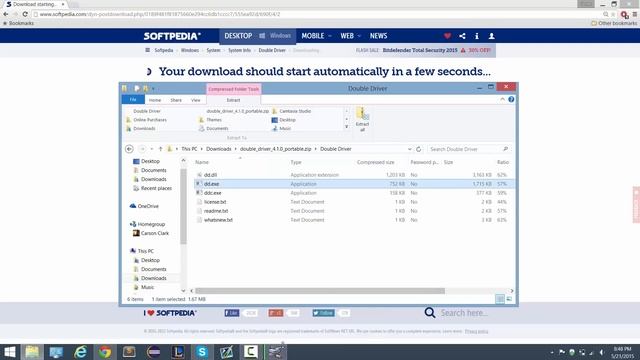Image resolution: width=640 pixels, height=360 pixels.
Task: Open the Explorer help question mark icon
Action: coord(511,100)
